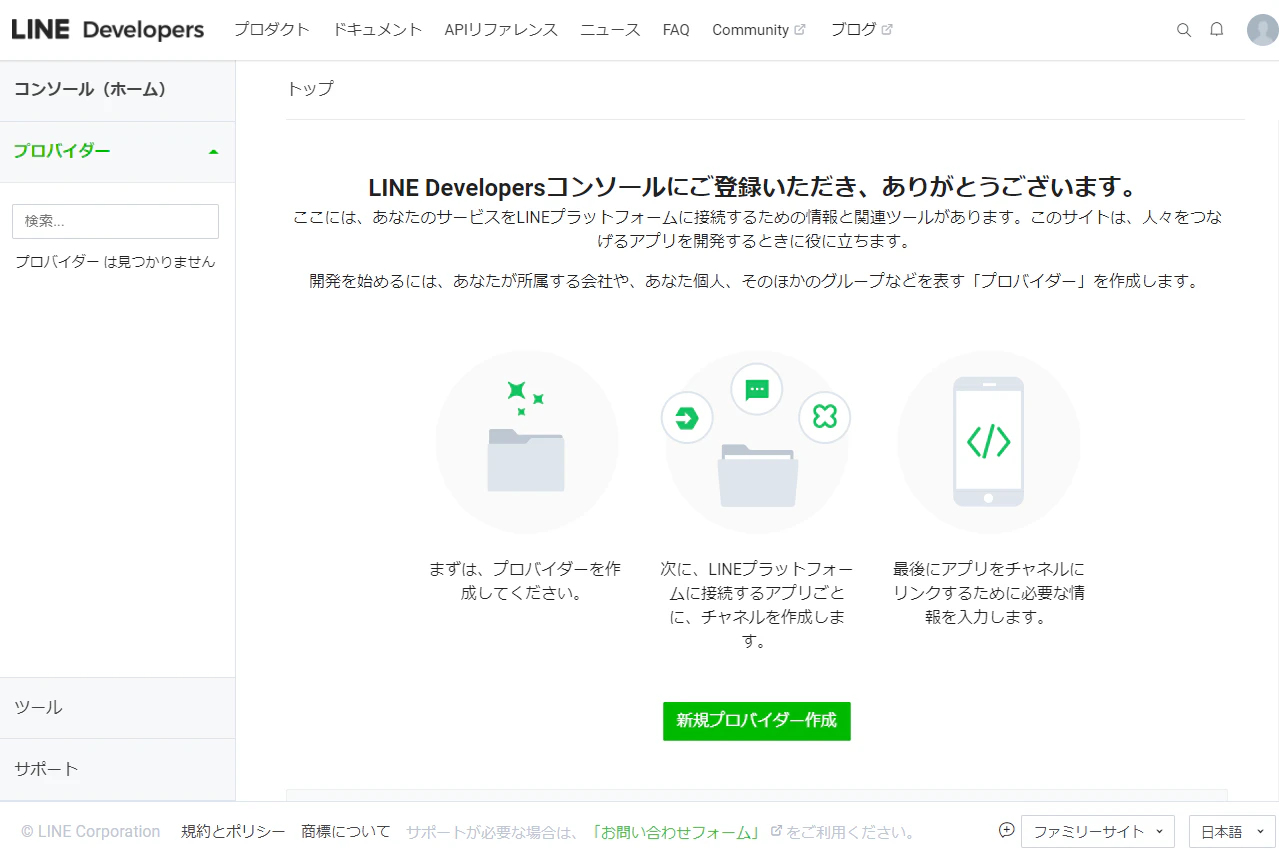Image resolution: width=1279 pixels, height=861 pixels.
Task: Click the feedback plus bubble icon in footer
Action: (x=1007, y=830)
